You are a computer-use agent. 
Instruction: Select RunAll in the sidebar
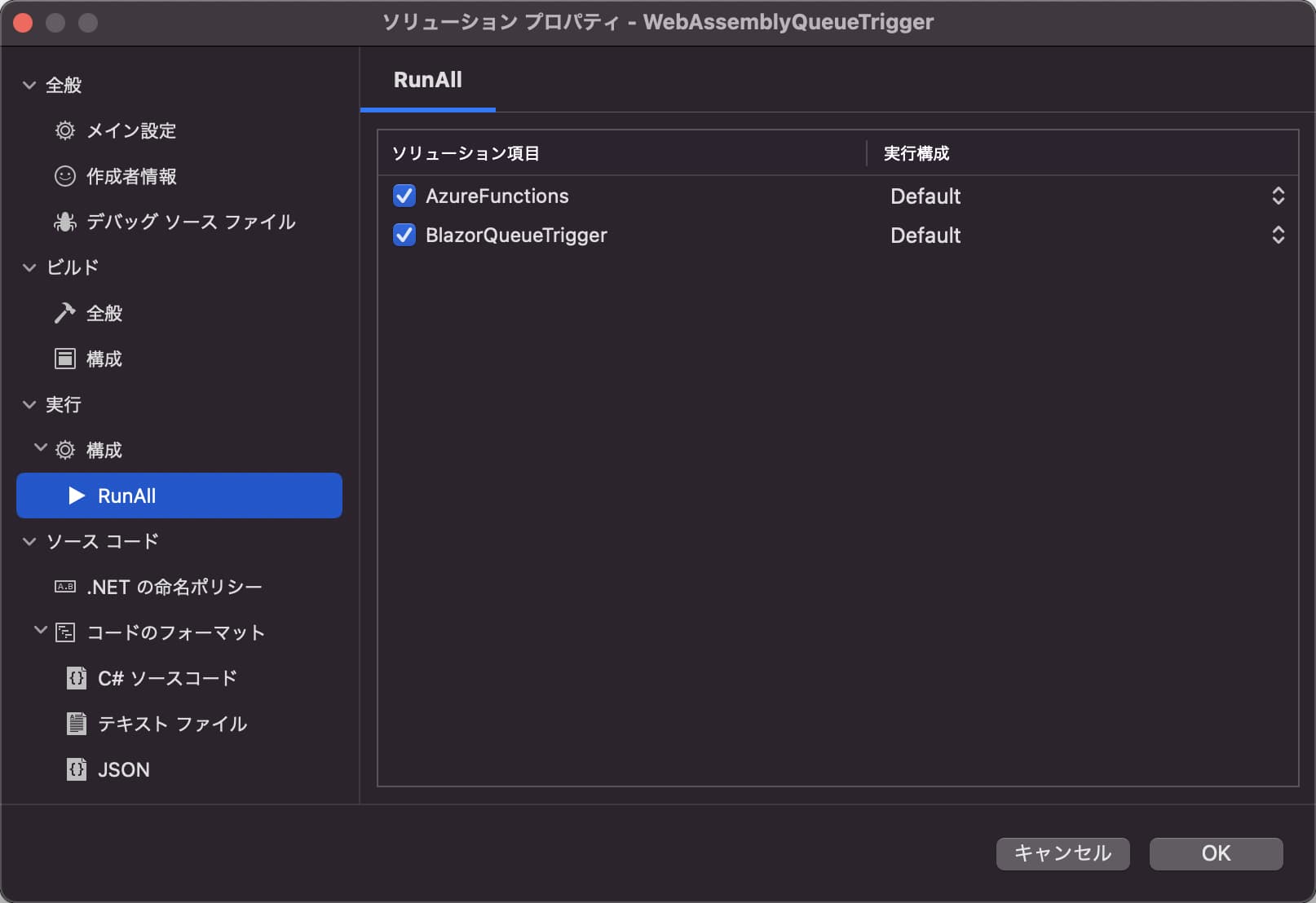179,496
